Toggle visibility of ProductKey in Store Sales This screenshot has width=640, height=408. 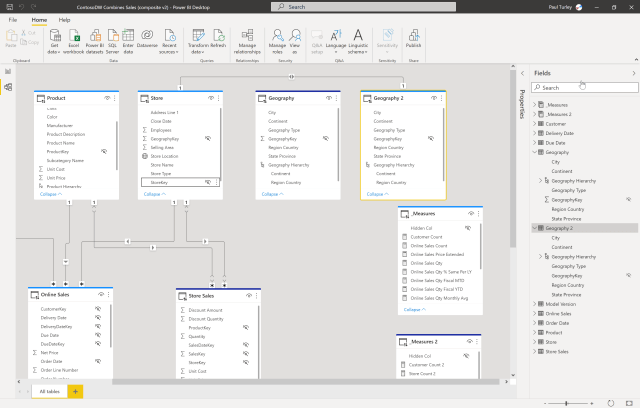[x=246, y=327]
